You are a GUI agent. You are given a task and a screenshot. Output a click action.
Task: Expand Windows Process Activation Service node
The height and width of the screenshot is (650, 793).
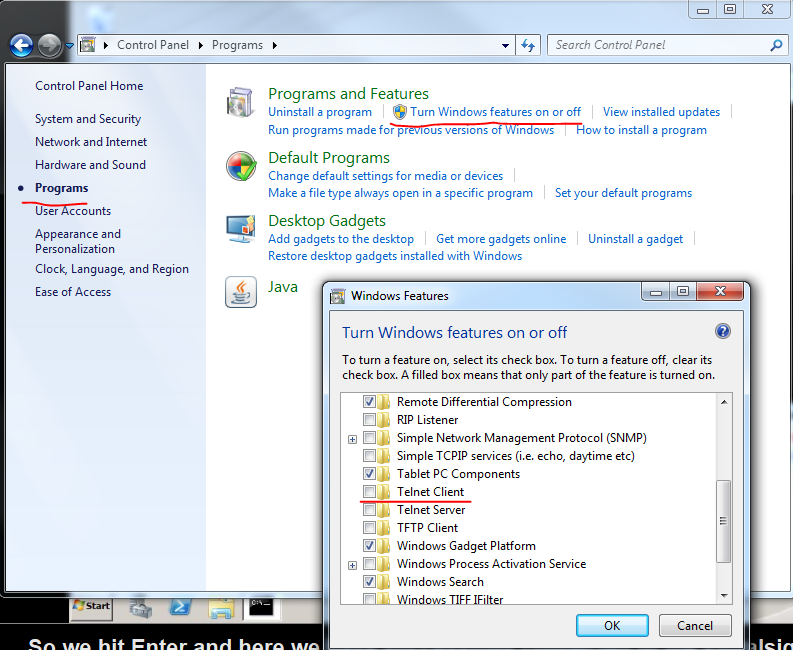(x=352, y=565)
